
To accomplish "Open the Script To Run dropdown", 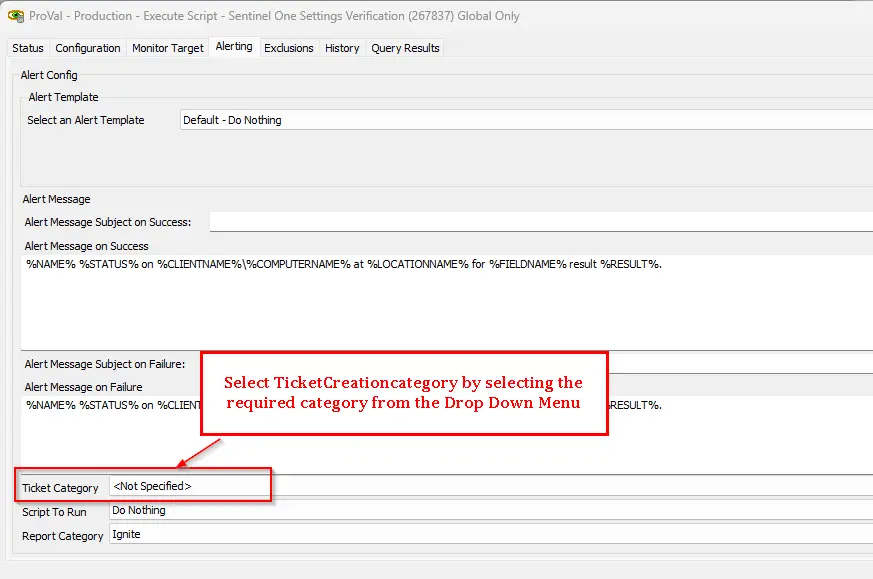I will pyautogui.click(x=491, y=510).
